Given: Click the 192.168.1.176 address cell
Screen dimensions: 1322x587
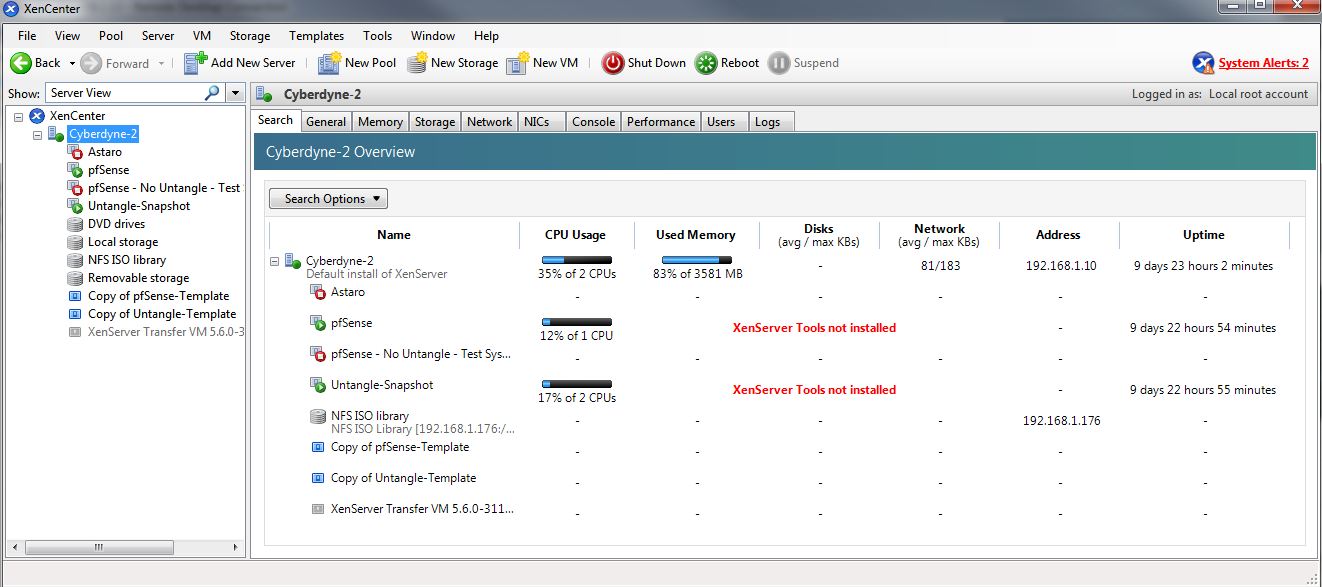Looking at the screenshot, I should point(1061,421).
